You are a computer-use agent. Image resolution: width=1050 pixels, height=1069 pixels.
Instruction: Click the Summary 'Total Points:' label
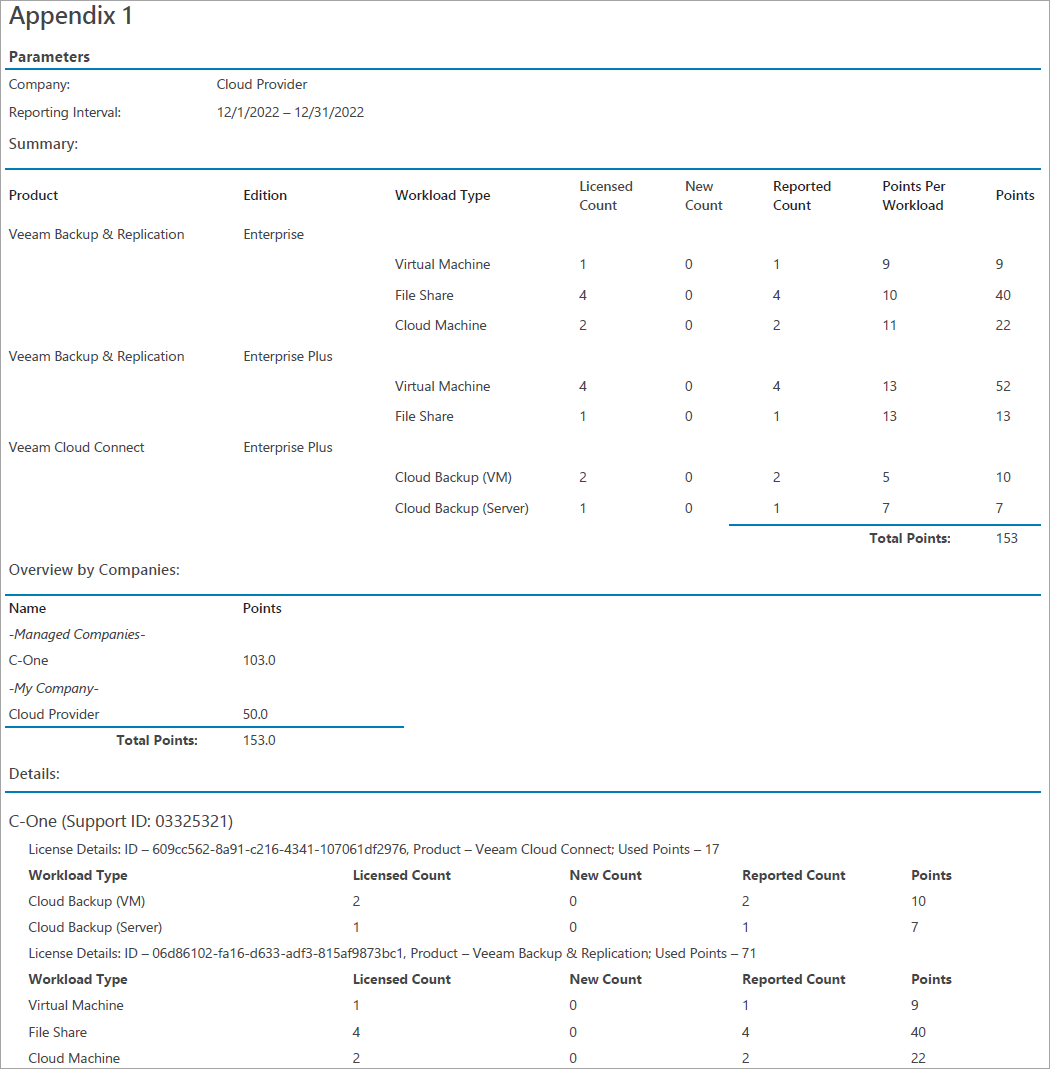tap(910, 539)
